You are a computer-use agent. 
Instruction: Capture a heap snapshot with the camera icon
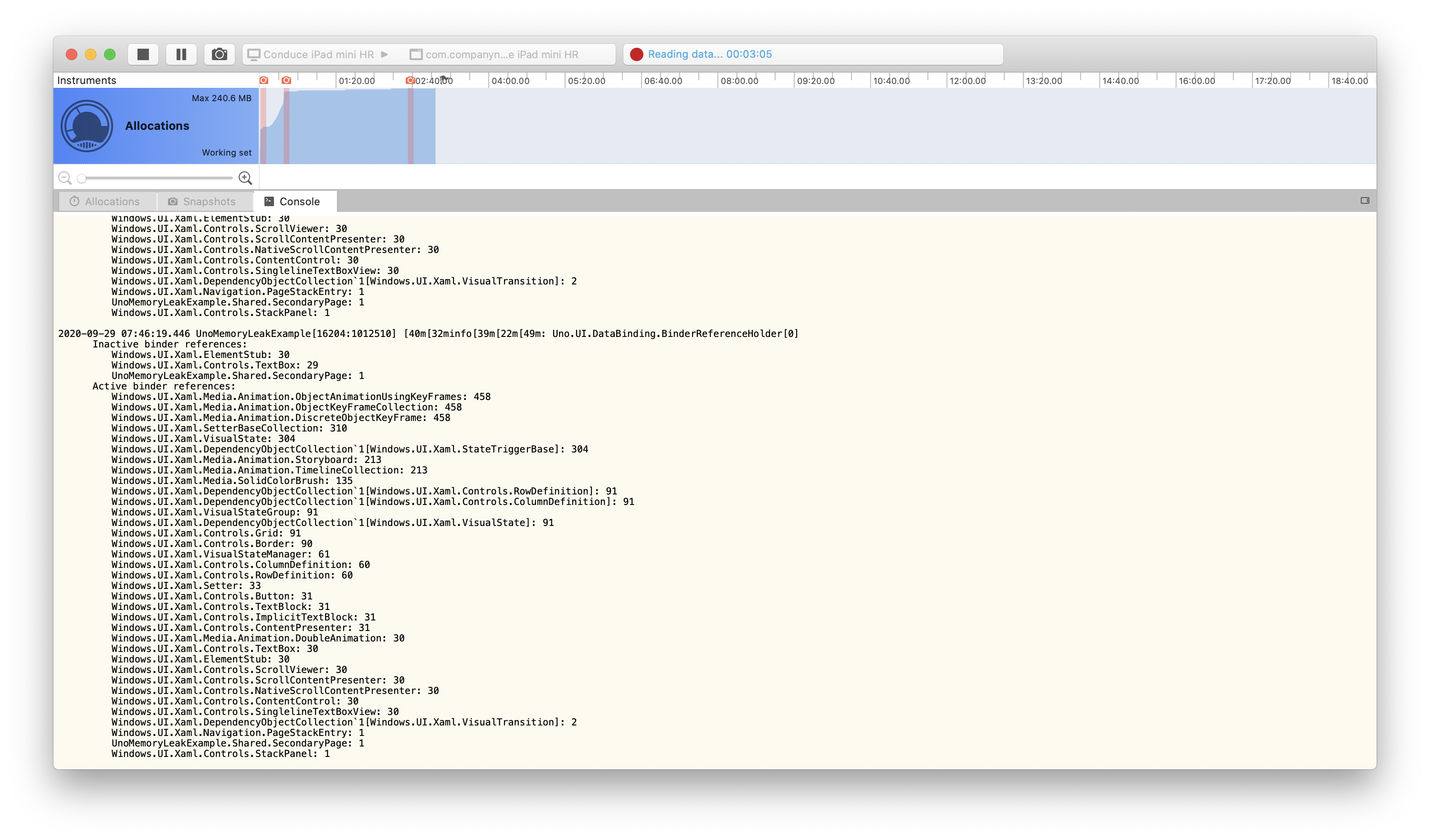220,54
